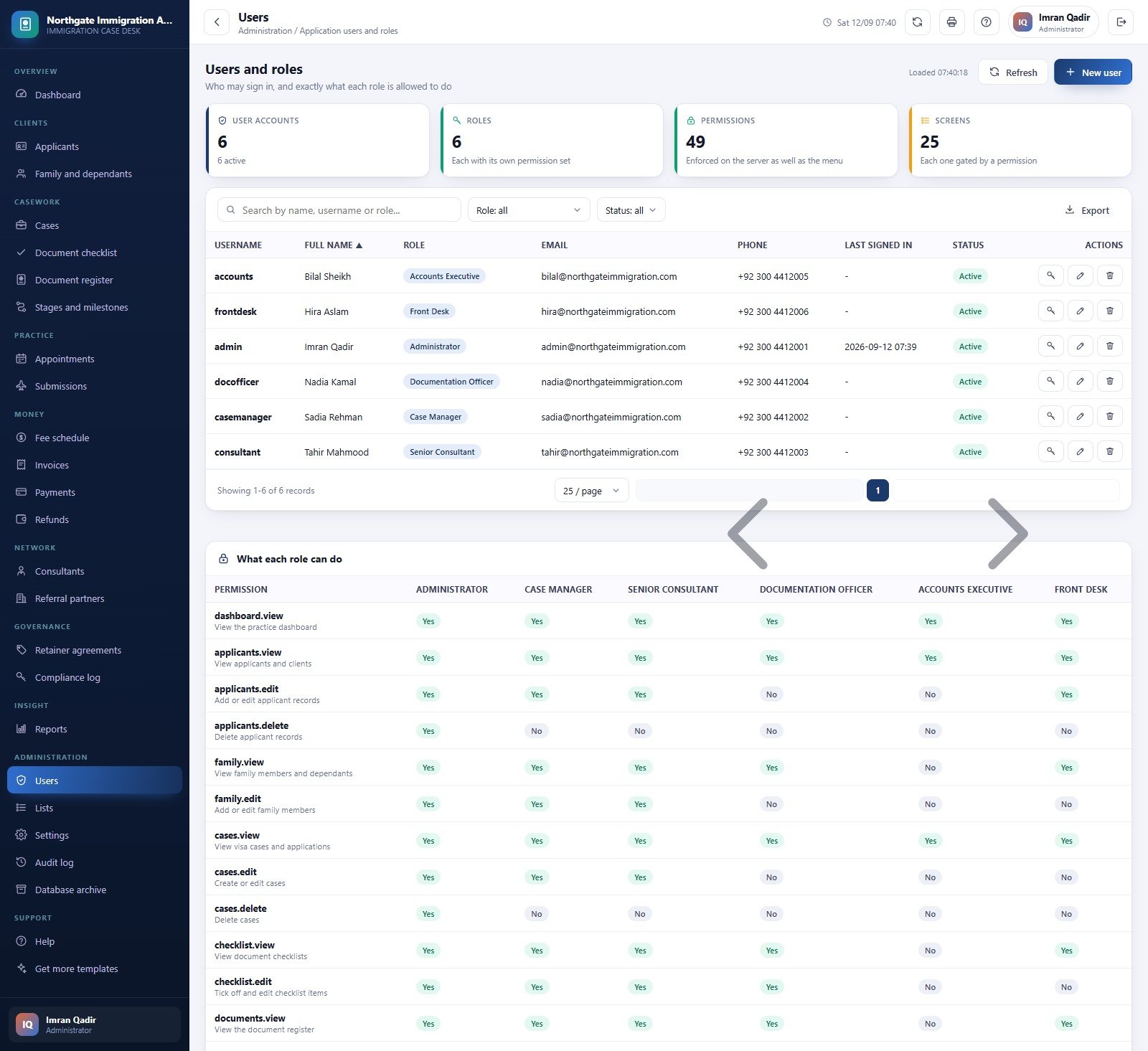Image resolution: width=1148 pixels, height=1051 pixels.
Task: Open Stages and milestones page
Action: (x=95, y=307)
